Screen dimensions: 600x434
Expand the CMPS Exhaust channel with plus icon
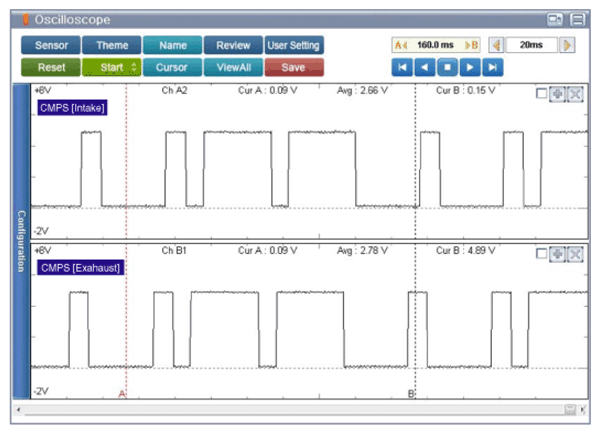point(558,254)
